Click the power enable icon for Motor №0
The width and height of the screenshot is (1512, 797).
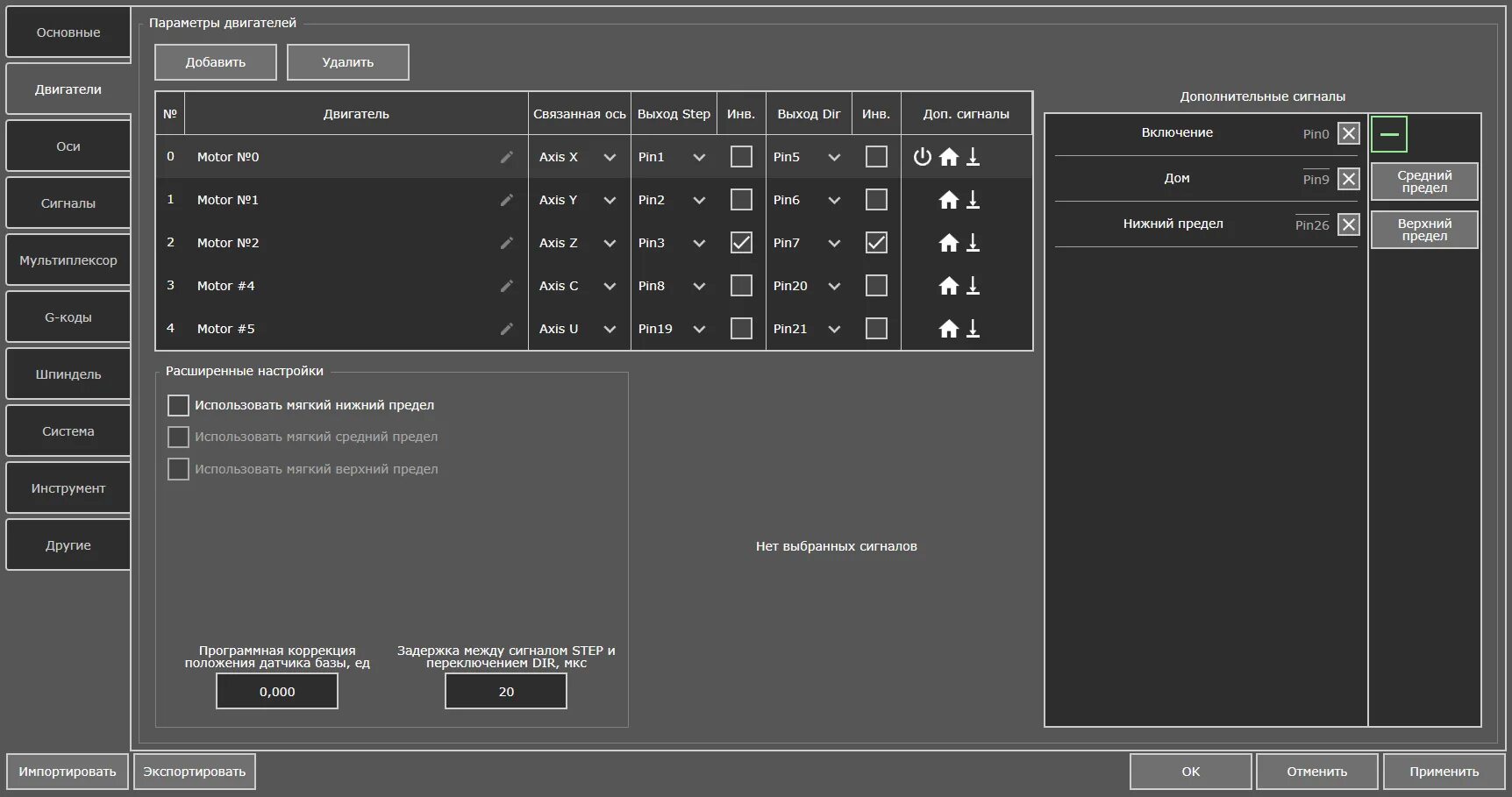click(922, 157)
